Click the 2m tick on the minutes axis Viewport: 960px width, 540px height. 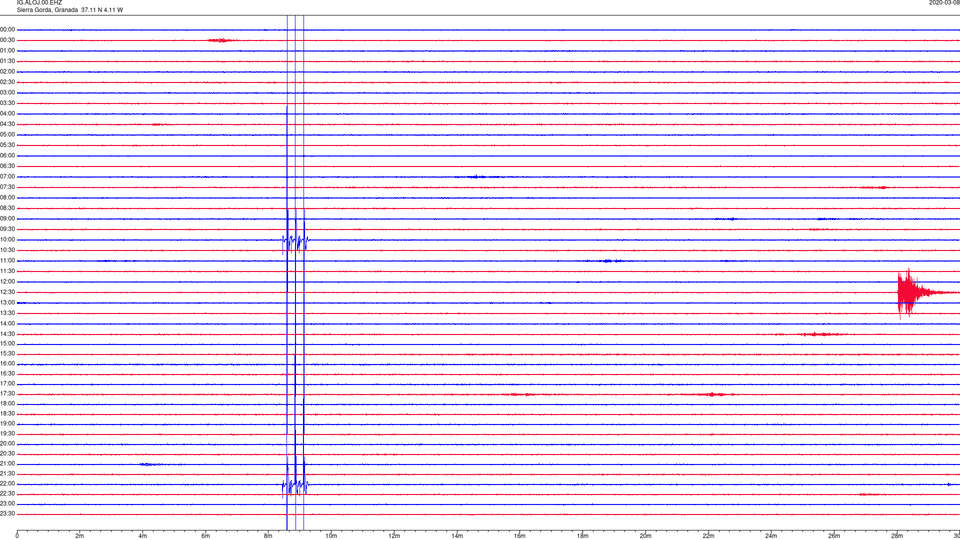tap(80, 536)
